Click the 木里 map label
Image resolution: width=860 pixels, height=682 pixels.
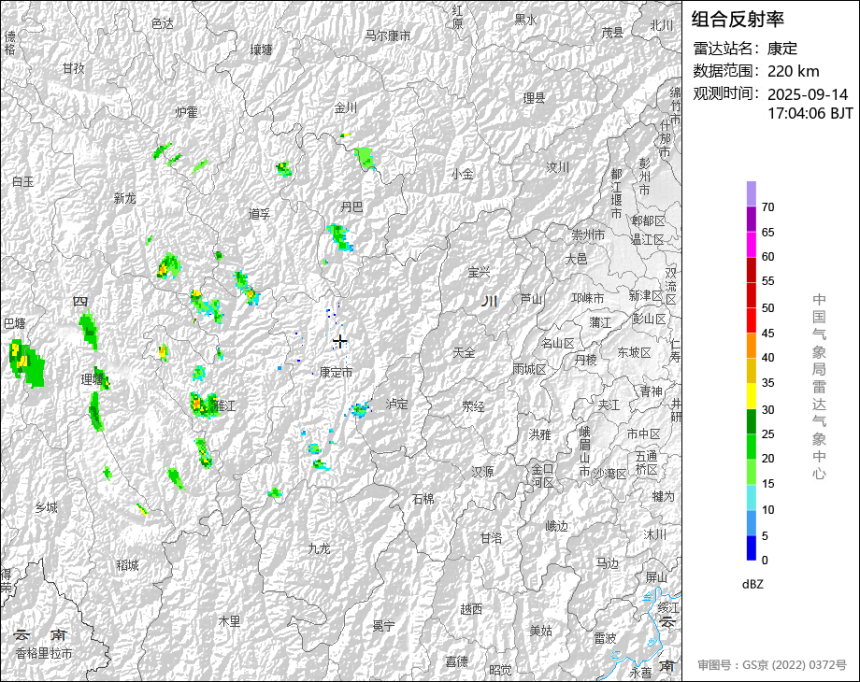[x=229, y=622]
